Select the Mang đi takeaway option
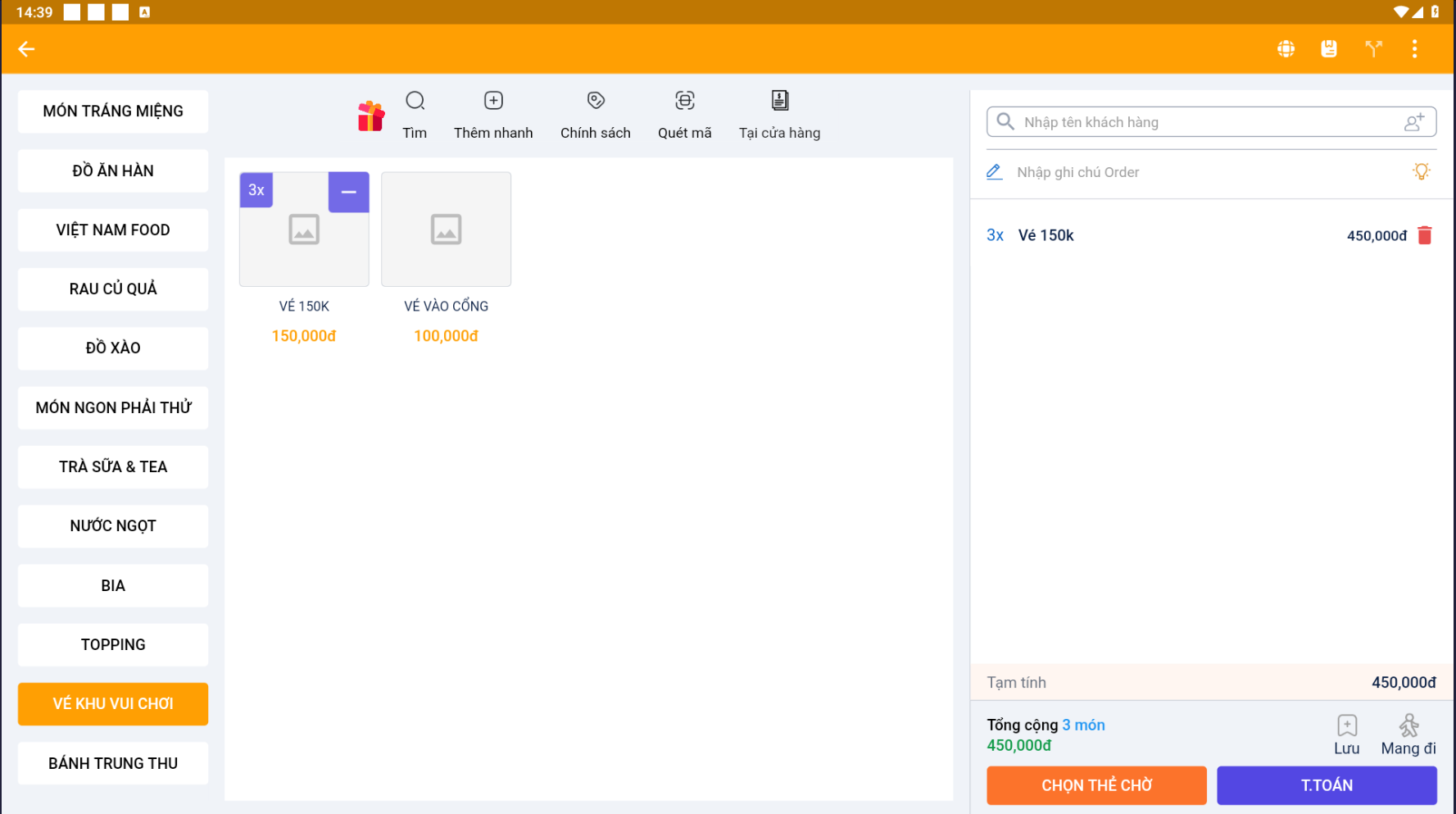1456x814 pixels. point(1408,734)
